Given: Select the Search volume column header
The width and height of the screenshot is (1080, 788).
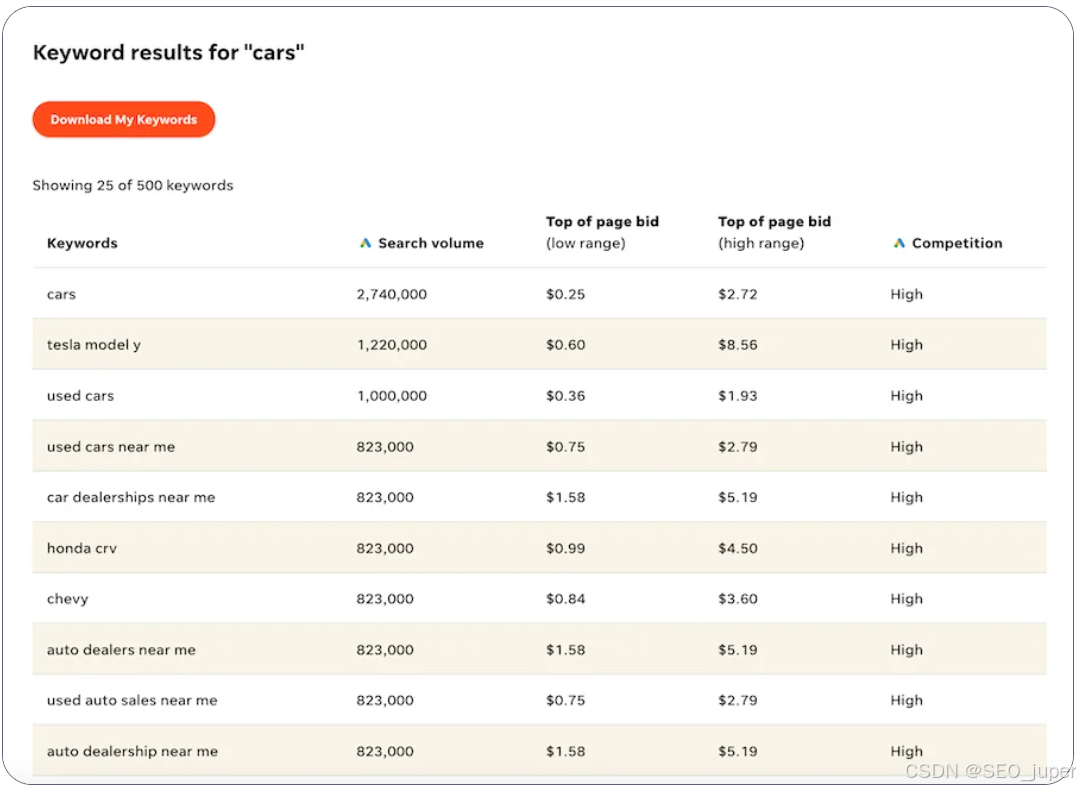Looking at the screenshot, I should tap(430, 243).
